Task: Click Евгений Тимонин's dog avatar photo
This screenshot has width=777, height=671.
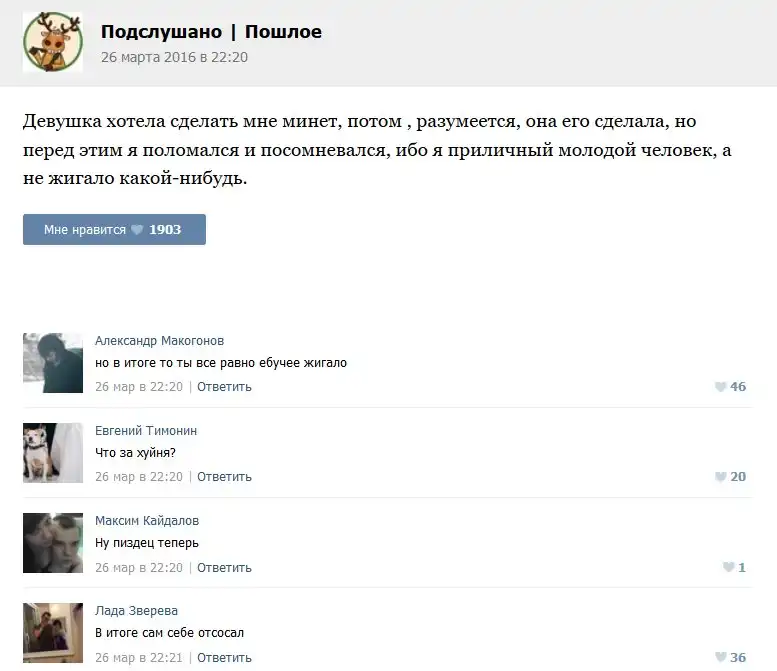Action: pyautogui.click(x=53, y=453)
